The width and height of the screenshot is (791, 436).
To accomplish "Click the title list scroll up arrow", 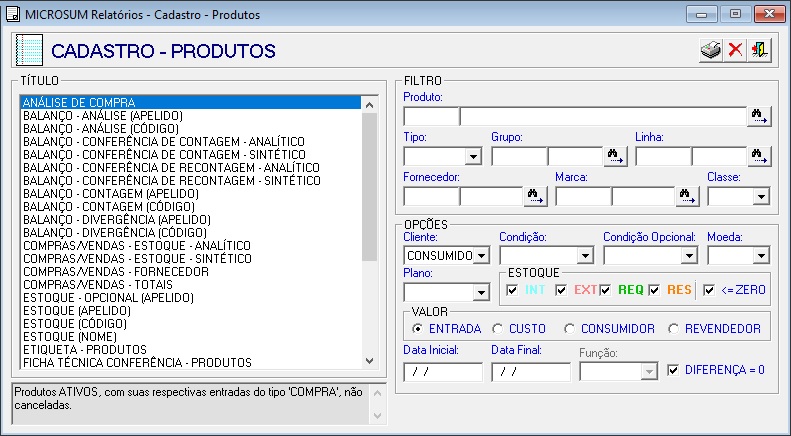I will click(369, 105).
